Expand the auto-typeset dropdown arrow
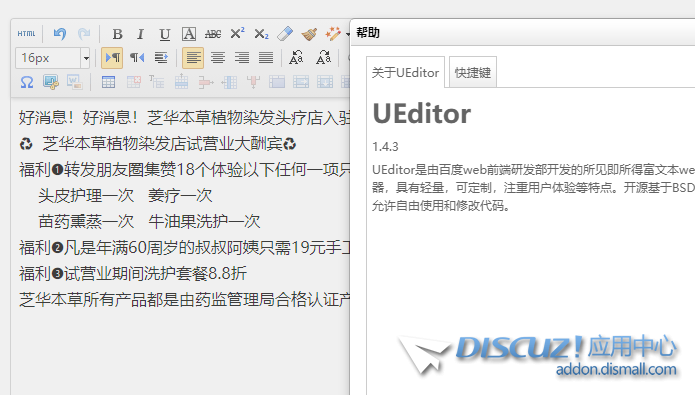The image size is (695, 395). [348, 34]
